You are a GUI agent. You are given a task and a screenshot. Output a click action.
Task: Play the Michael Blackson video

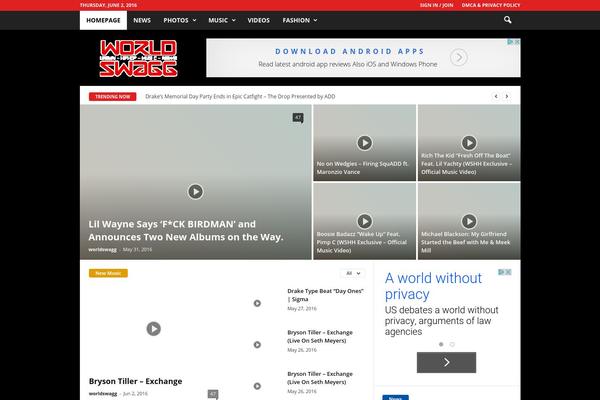click(469, 221)
